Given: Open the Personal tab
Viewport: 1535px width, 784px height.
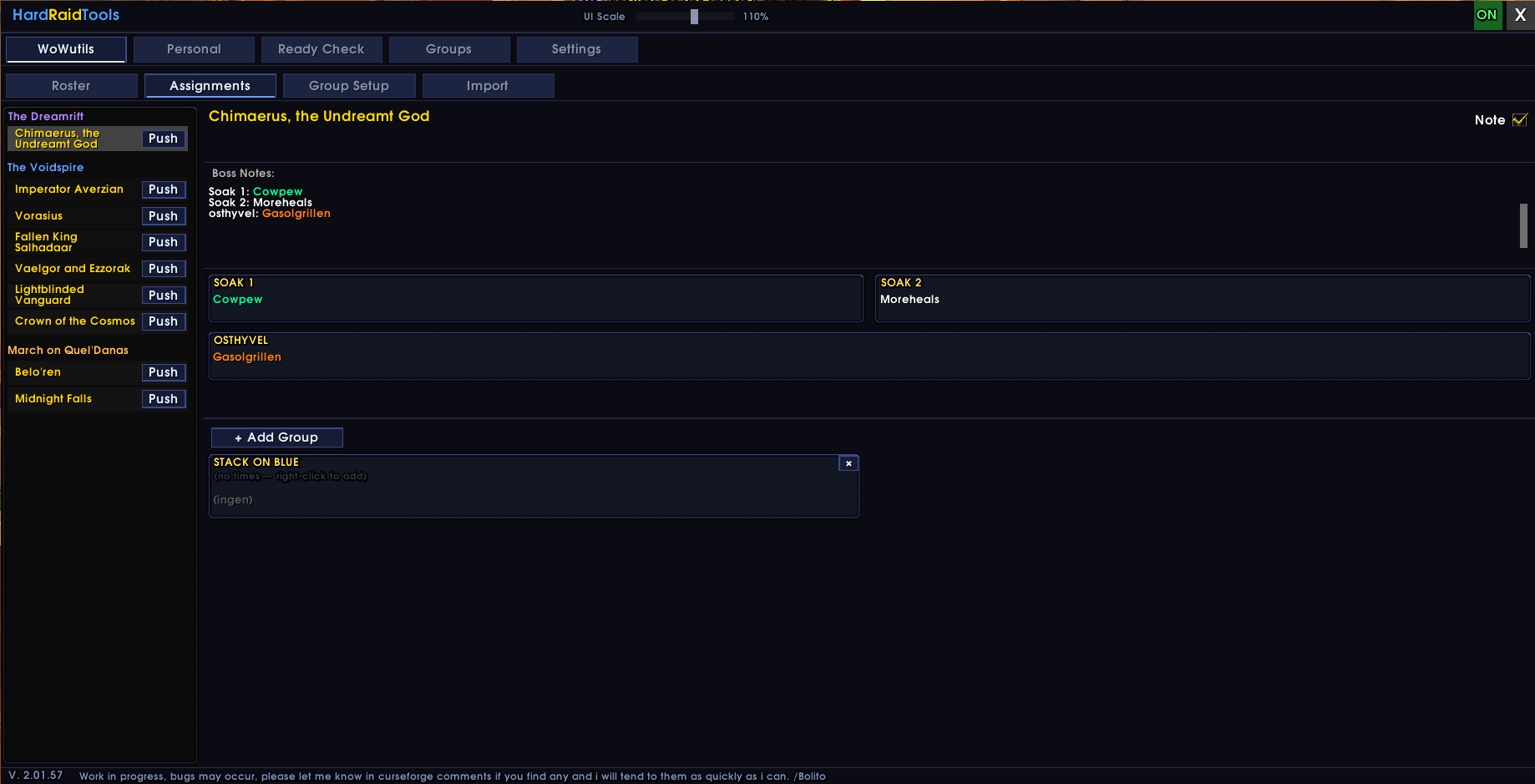Looking at the screenshot, I should (194, 49).
